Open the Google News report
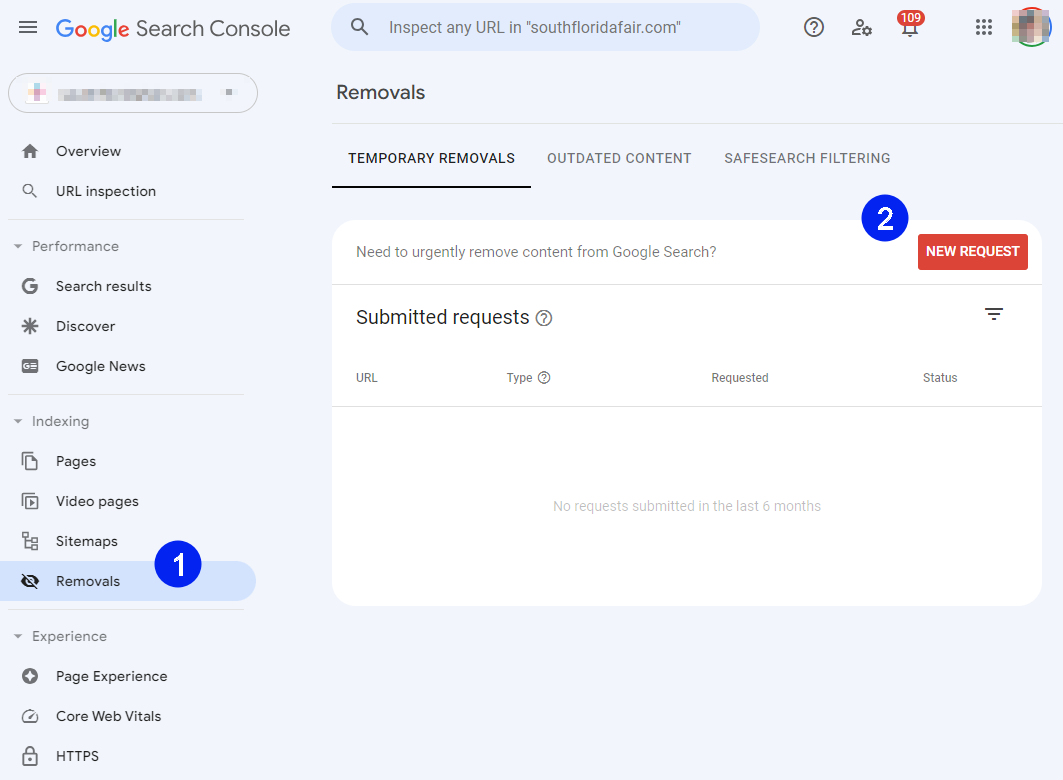This screenshot has width=1063, height=780. point(100,366)
